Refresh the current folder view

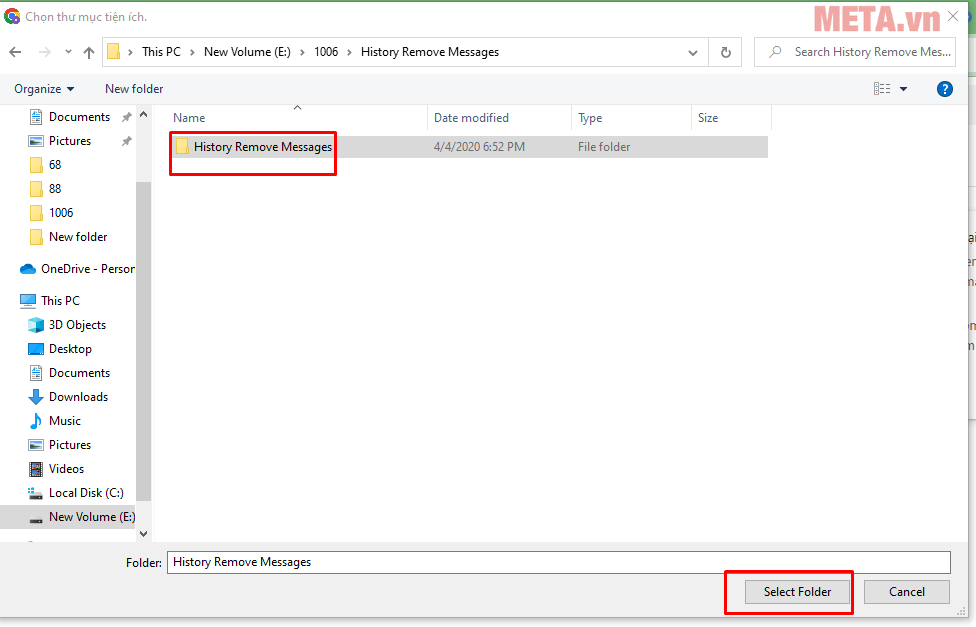[725, 51]
